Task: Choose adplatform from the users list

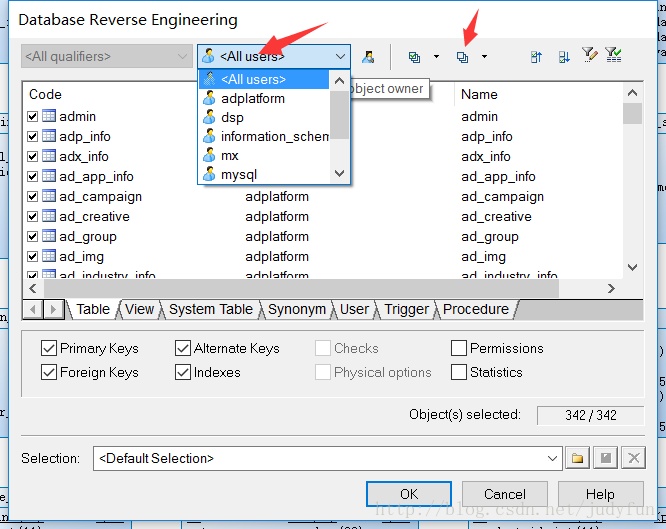Action: [264, 98]
